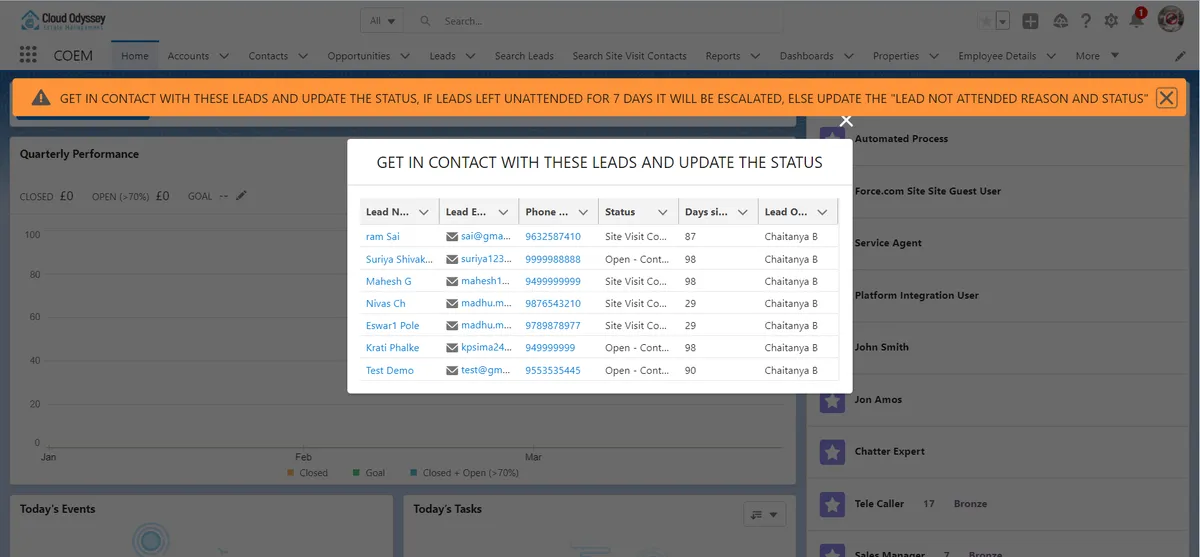The width and height of the screenshot is (1200, 557).
Task: Expand the Contacts tab chevron
Action: [x=302, y=56]
